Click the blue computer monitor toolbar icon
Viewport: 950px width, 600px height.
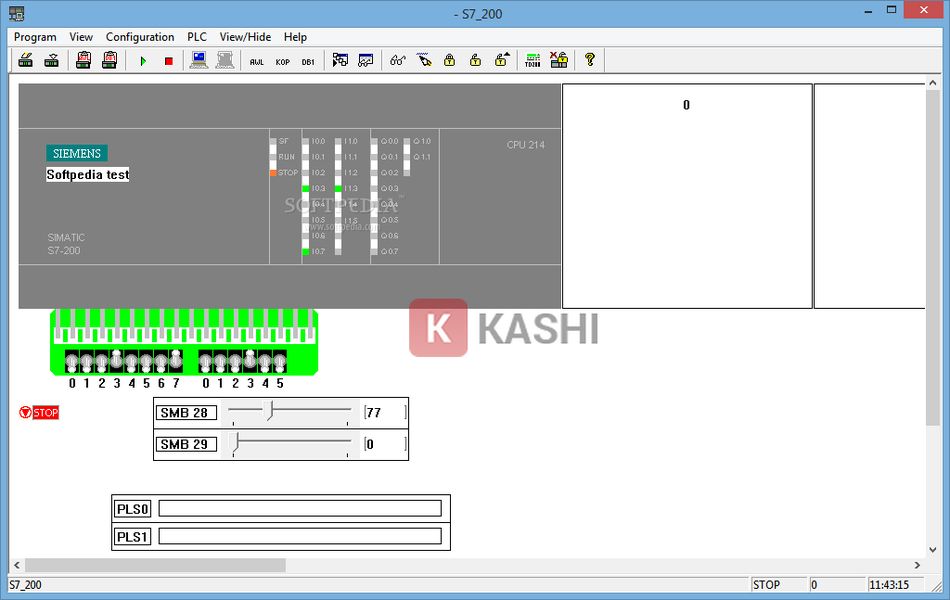(x=199, y=61)
